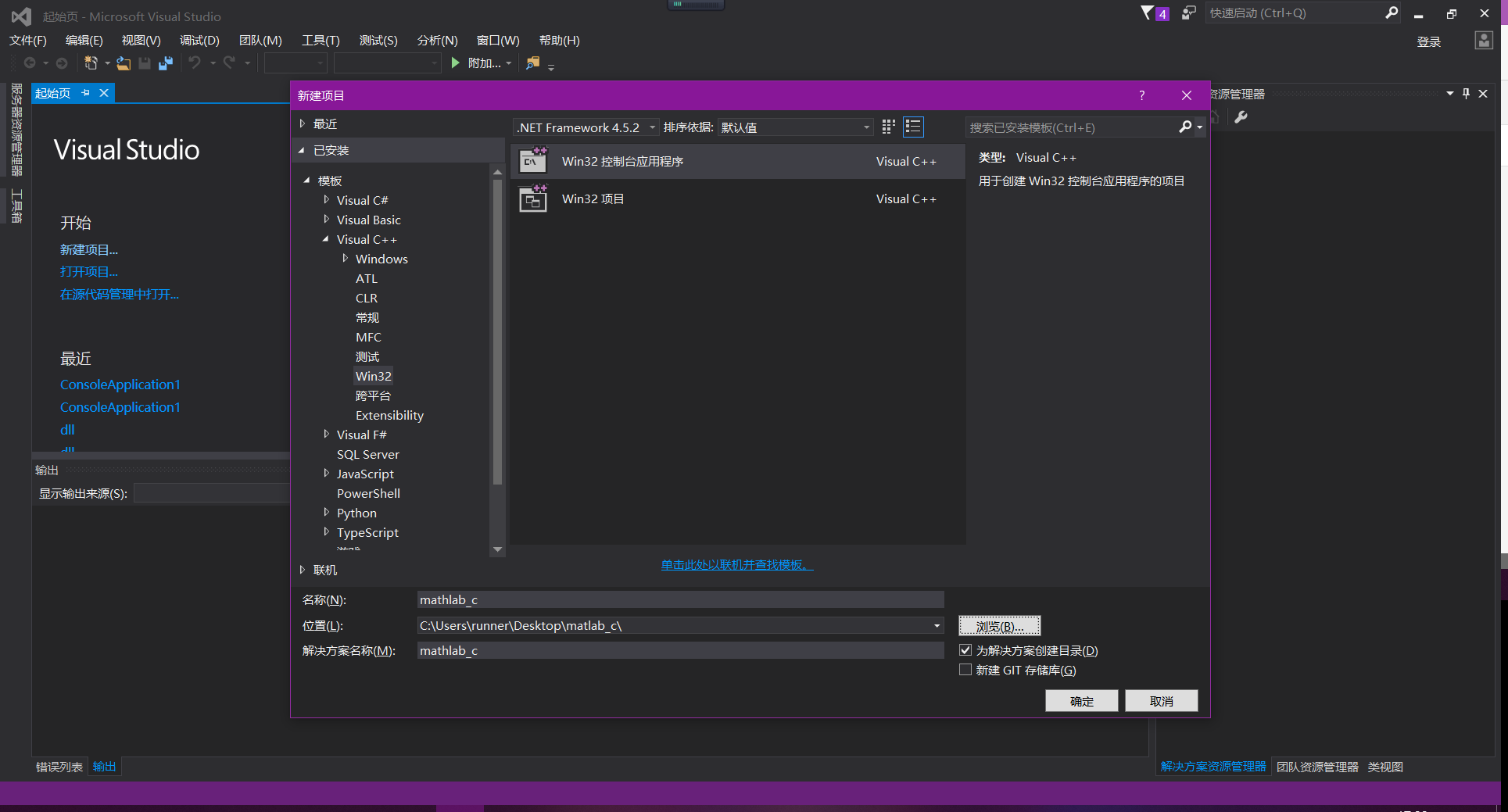This screenshot has height=812, width=1508.
Task: Pin the Solution Explorer panel
Action: (x=1466, y=94)
